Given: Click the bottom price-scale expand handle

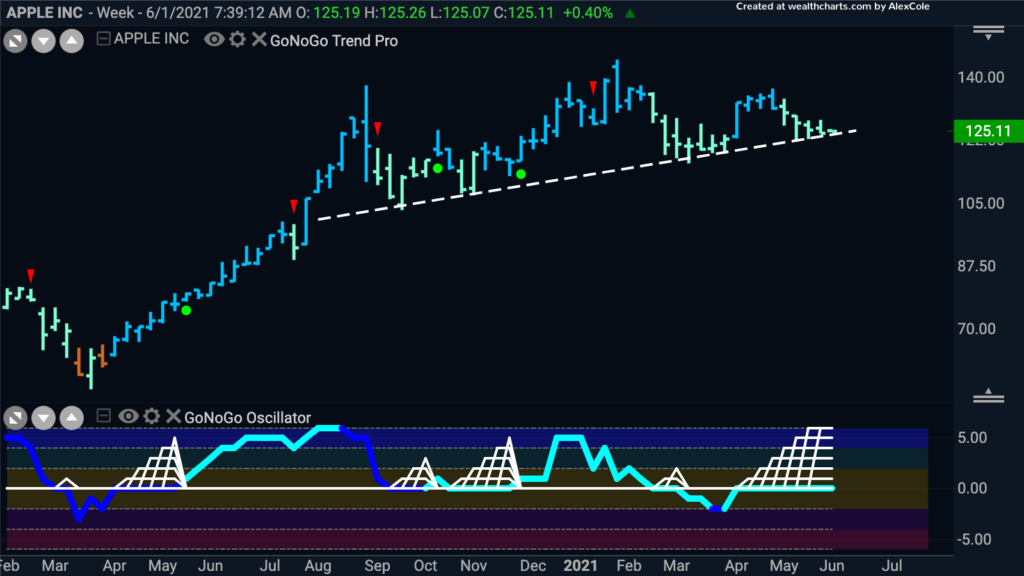Looking at the screenshot, I should [988, 396].
